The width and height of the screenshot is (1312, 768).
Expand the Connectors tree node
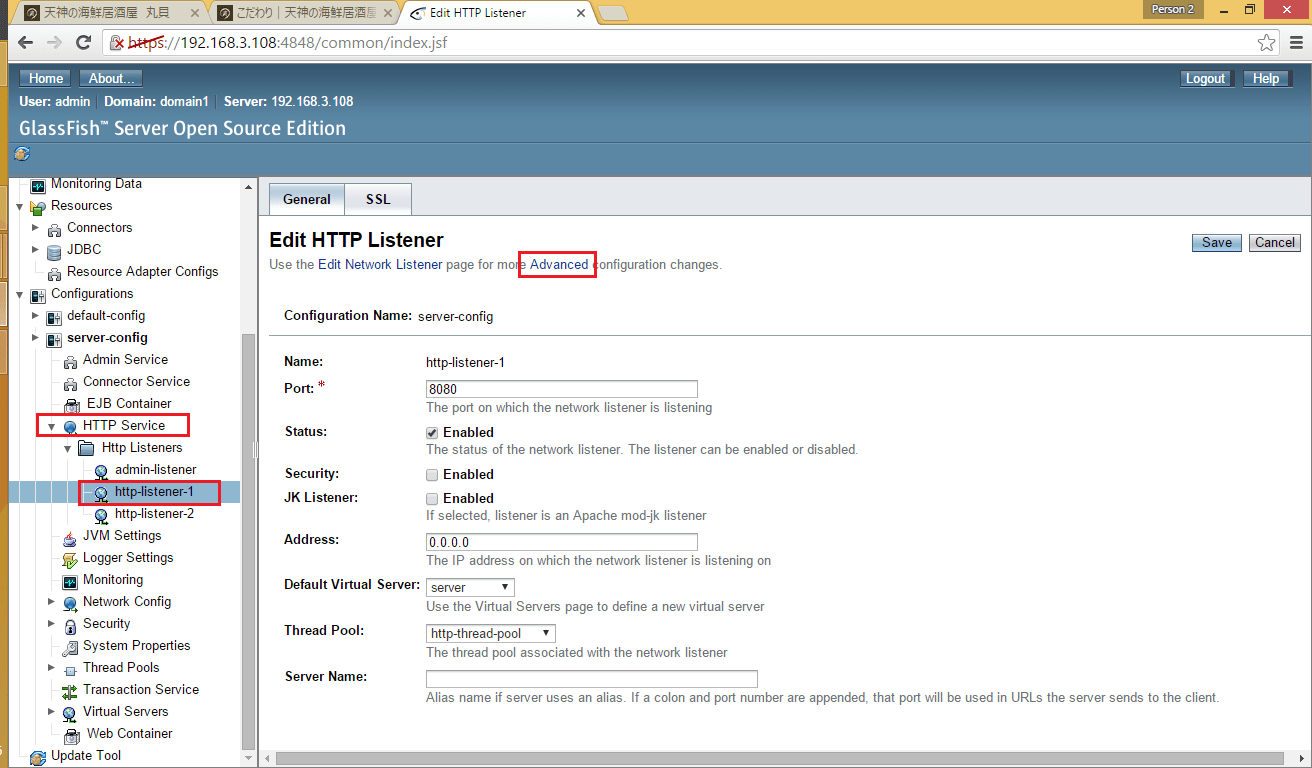[35, 229]
